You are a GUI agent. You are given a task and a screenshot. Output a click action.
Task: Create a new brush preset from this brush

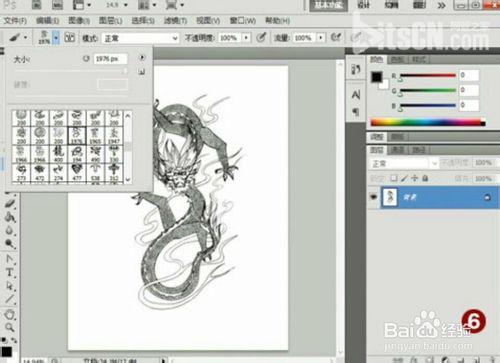tap(142, 71)
